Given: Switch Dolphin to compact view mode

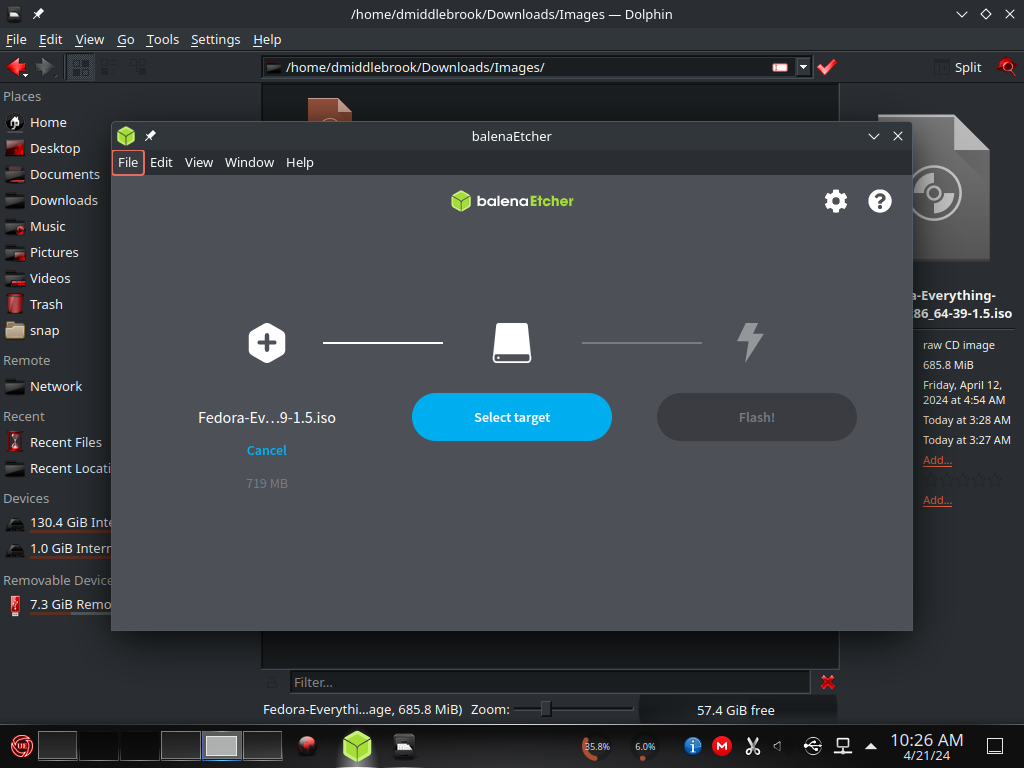Looking at the screenshot, I should pyautogui.click(x=109, y=67).
